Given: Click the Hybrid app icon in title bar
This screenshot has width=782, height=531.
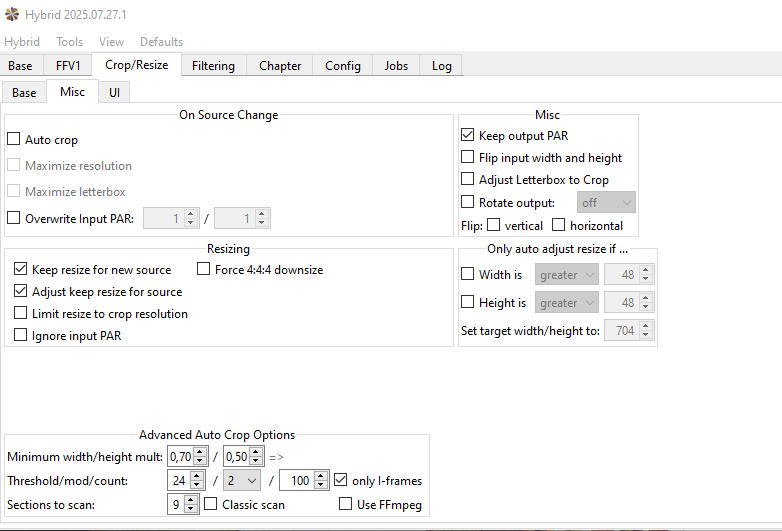Looking at the screenshot, I should click(12, 15).
